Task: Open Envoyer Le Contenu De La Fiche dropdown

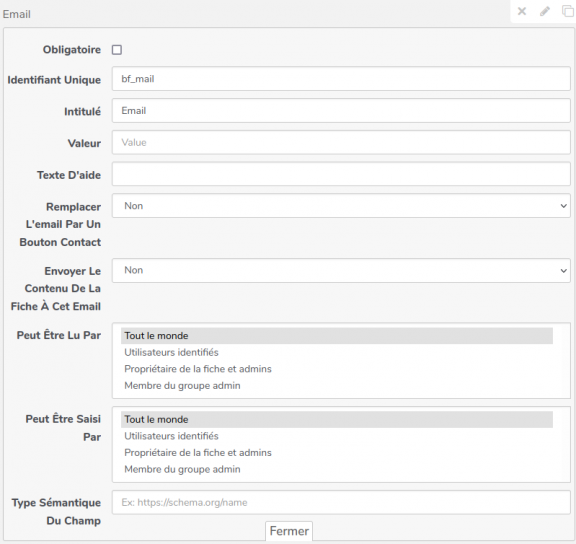Action: tap(341, 270)
